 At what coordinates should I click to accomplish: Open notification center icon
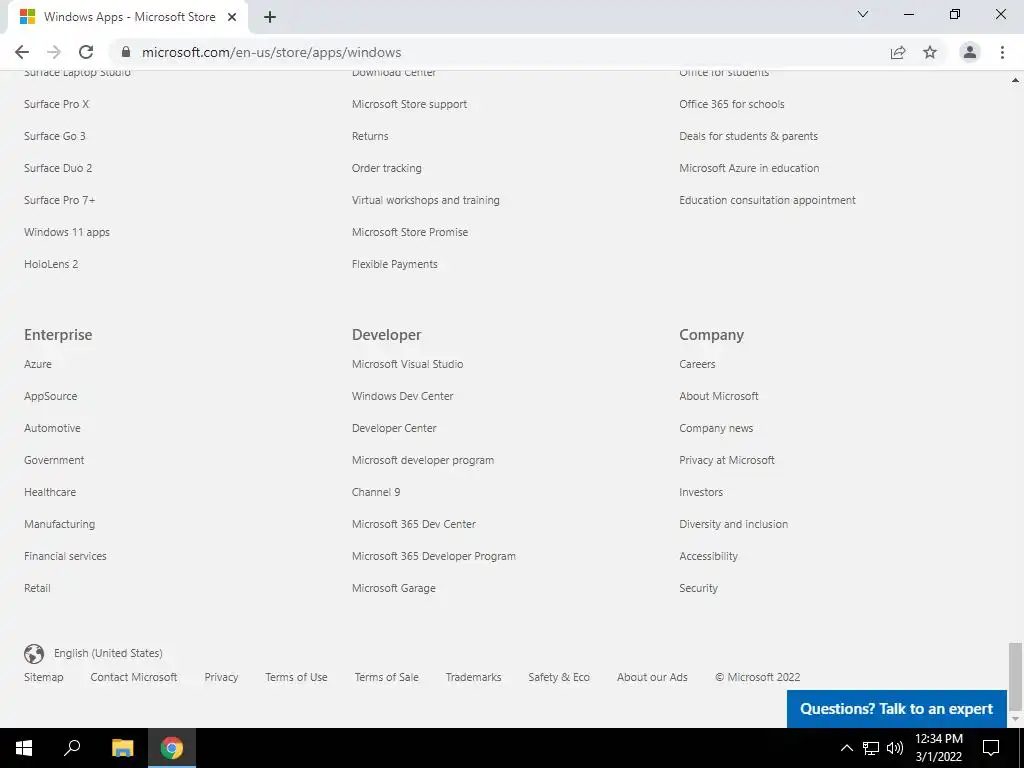(991, 748)
